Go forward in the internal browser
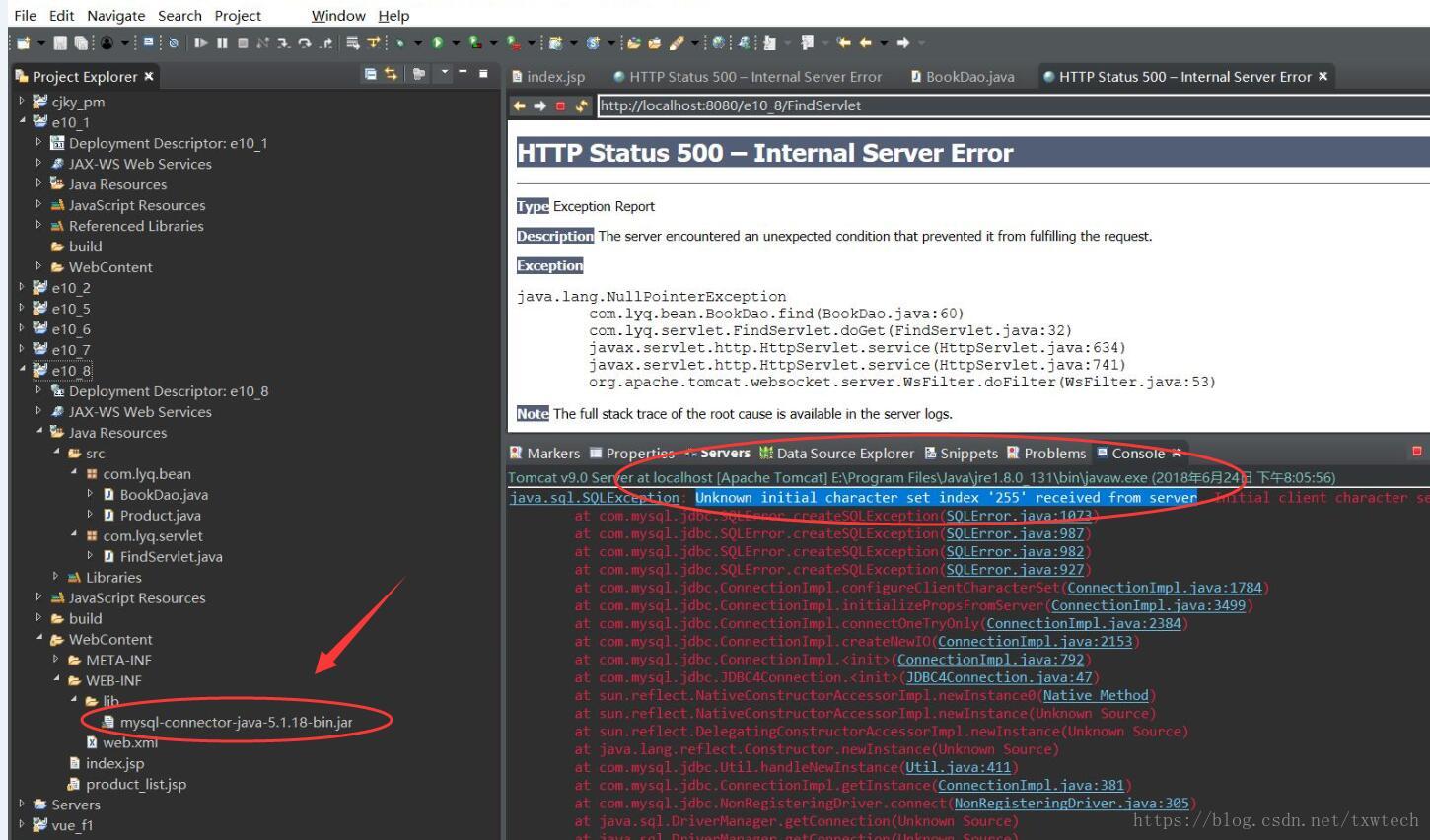 (x=539, y=105)
